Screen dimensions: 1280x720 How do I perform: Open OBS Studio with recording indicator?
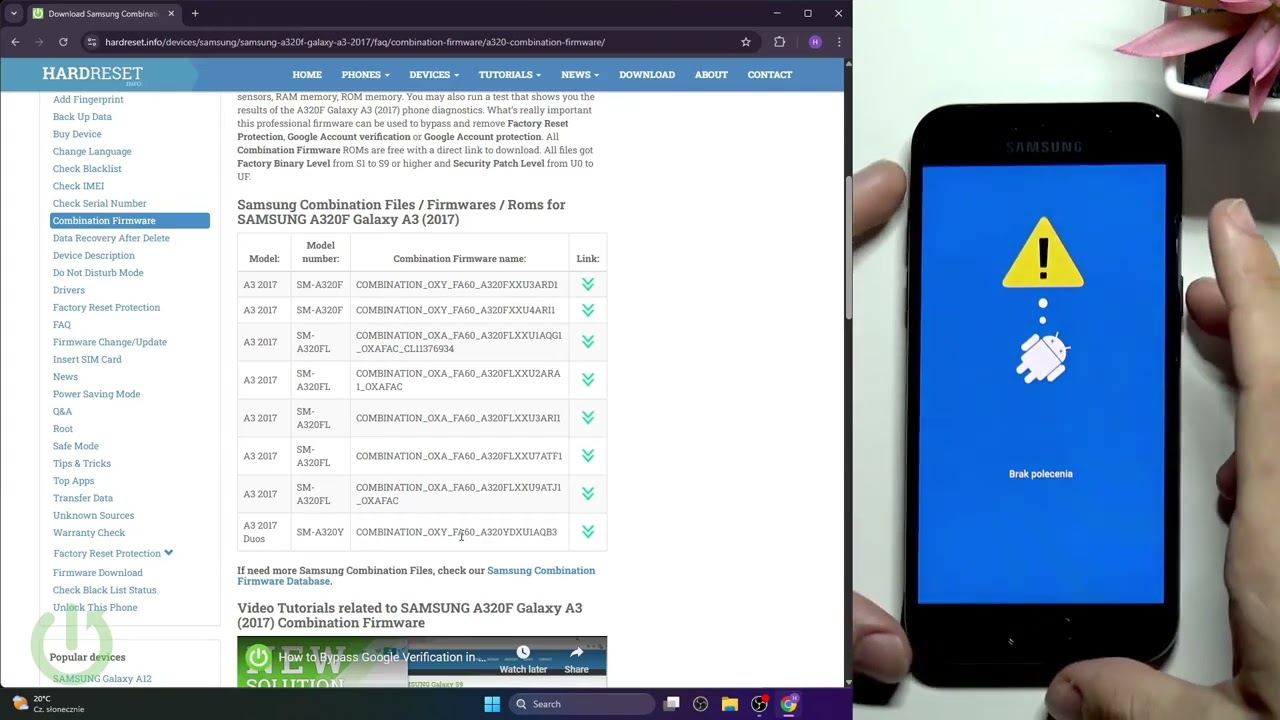click(760, 704)
